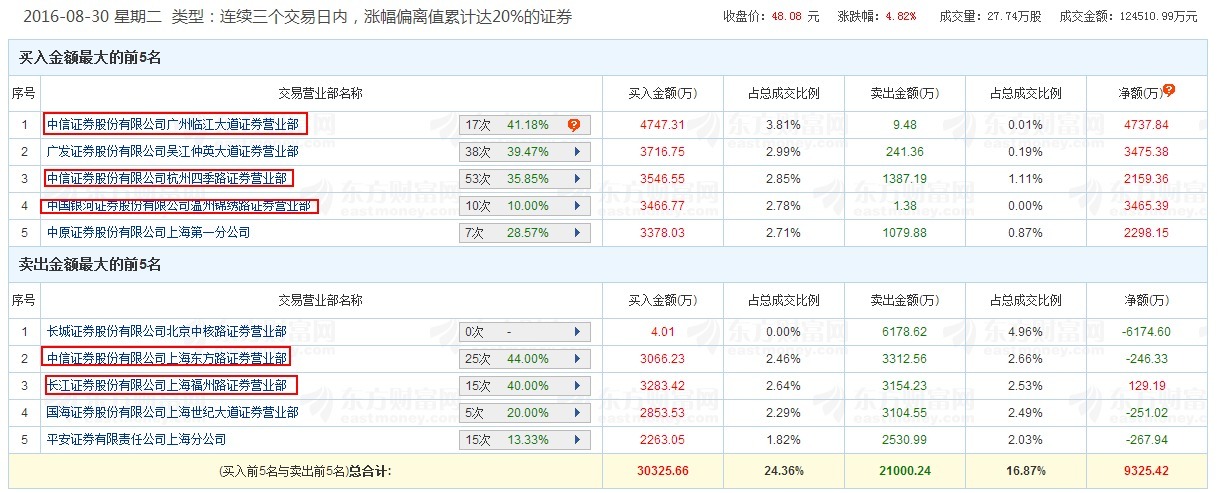Viewport: 1220px width, 493px height.
Task: Open 中信证券广州临江大道证券营业部 link
Action: pos(175,125)
